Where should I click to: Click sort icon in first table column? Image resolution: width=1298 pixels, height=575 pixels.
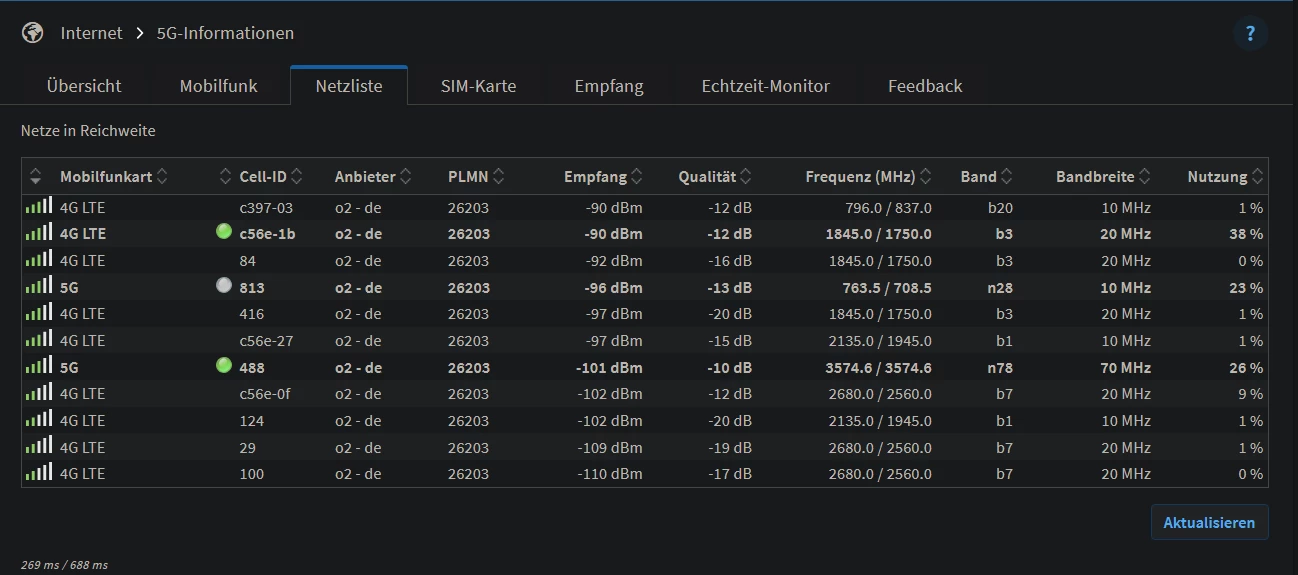tap(36, 177)
